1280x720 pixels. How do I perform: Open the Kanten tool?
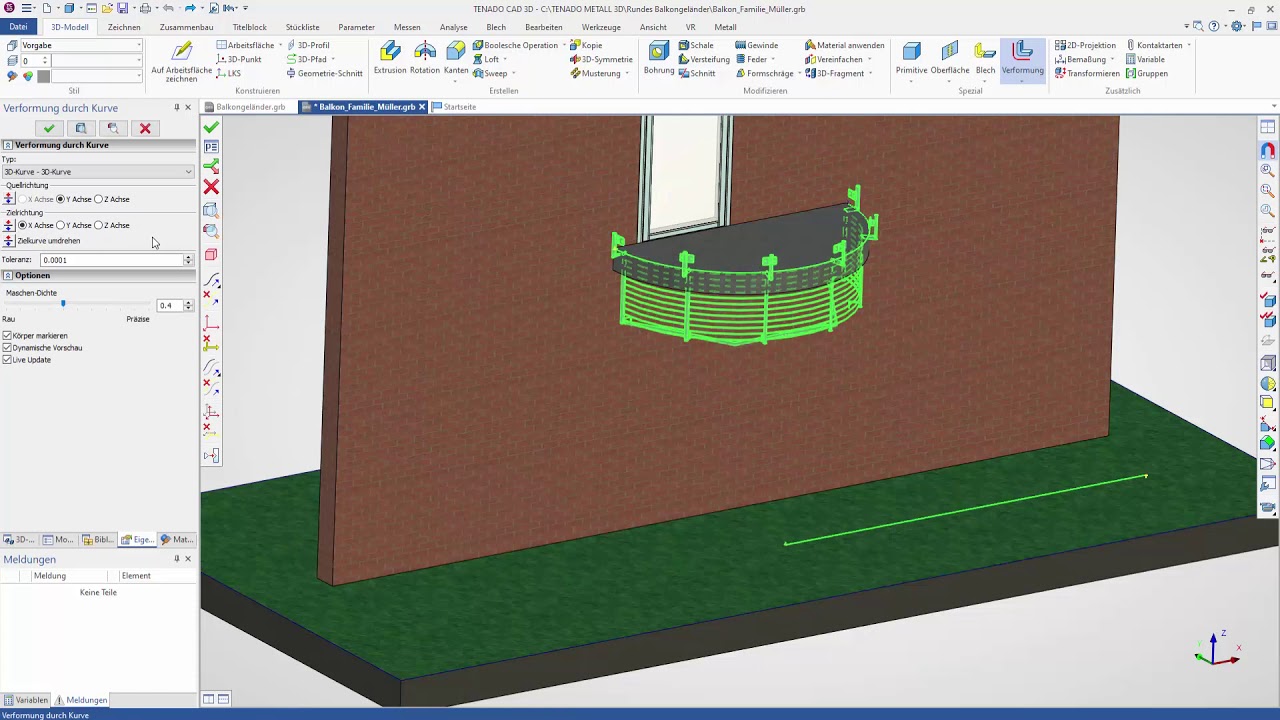pyautogui.click(x=456, y=59)
